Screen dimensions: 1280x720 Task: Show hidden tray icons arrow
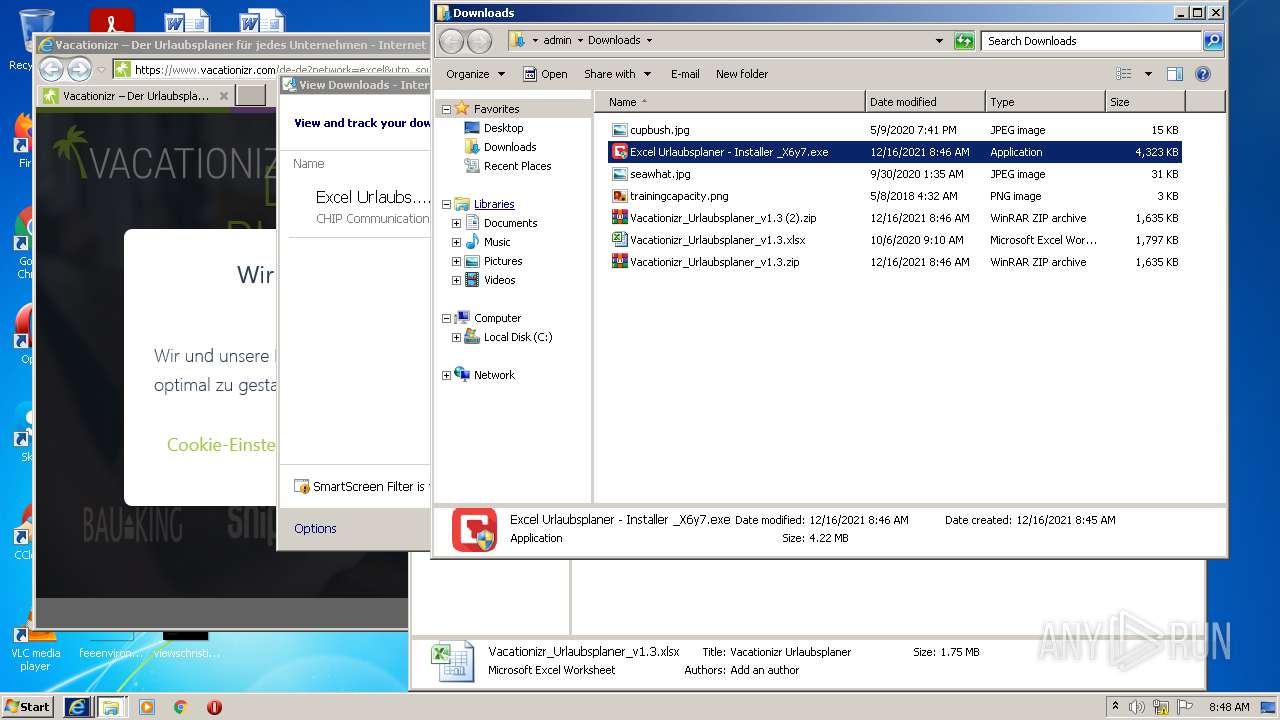[x=1115, y=707]
